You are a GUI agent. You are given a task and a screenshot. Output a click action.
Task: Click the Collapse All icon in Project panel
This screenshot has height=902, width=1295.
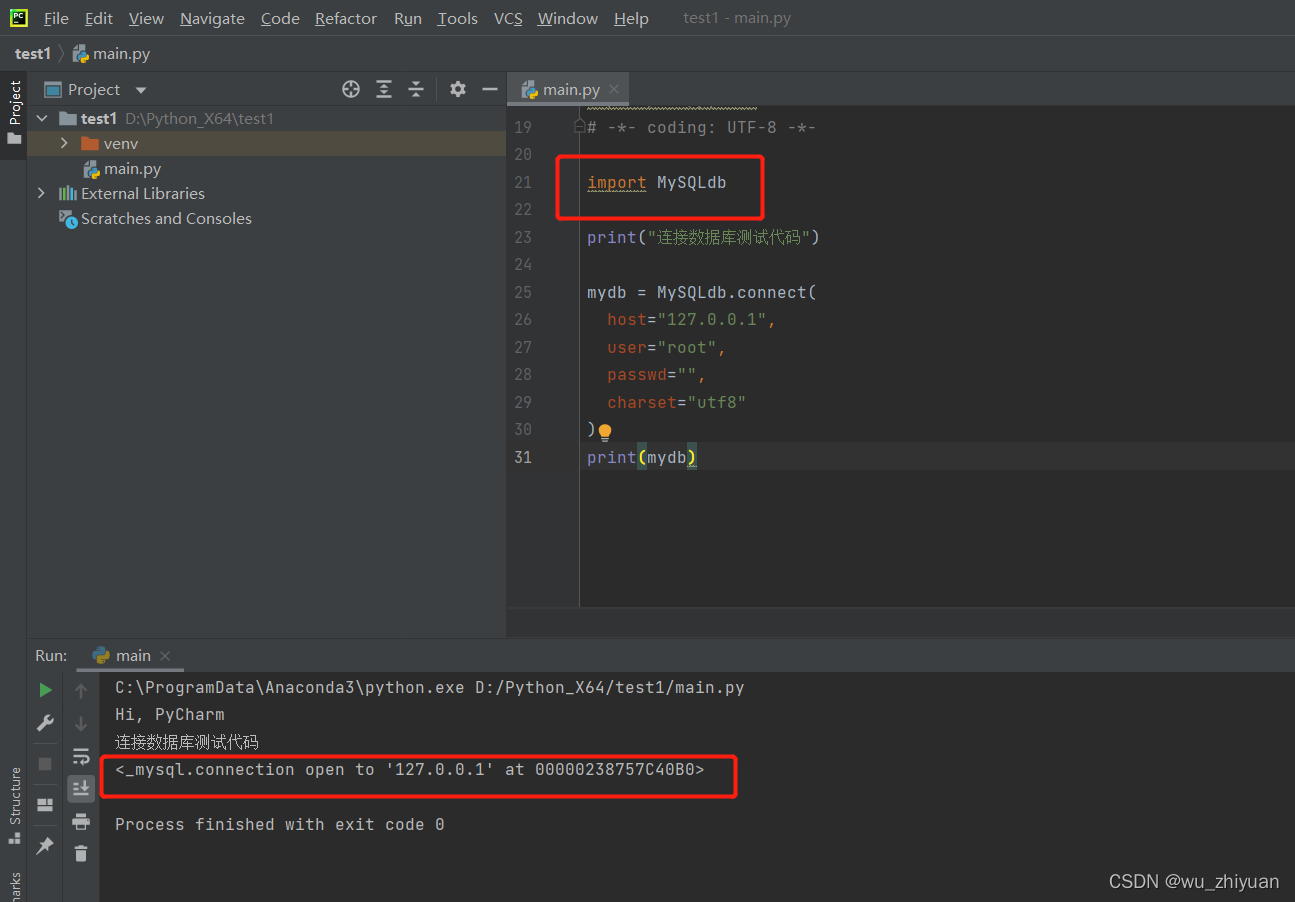click(x=416, y=89)
